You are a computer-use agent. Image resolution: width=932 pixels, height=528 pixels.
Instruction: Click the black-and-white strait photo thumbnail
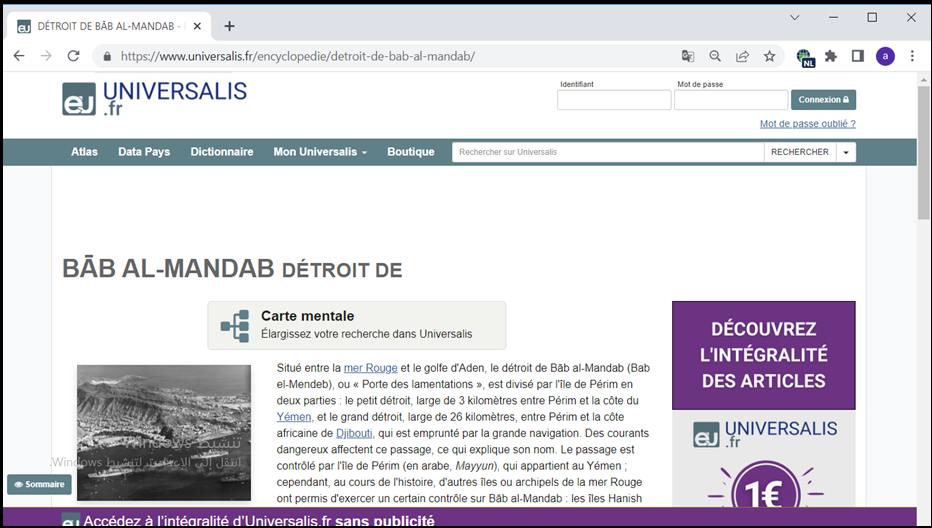pyautogui.click(x=164, y=432)
